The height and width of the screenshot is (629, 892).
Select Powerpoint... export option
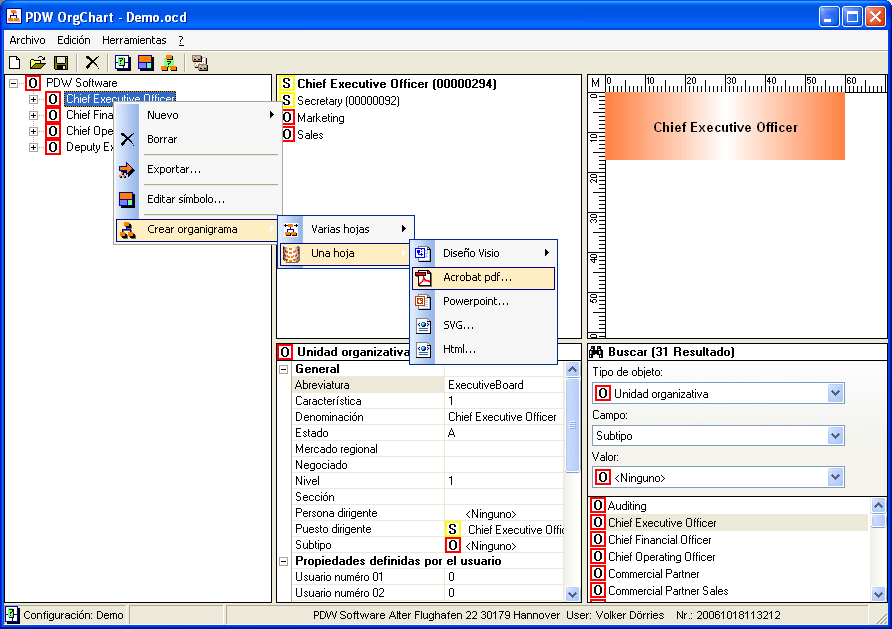[476, 301]
